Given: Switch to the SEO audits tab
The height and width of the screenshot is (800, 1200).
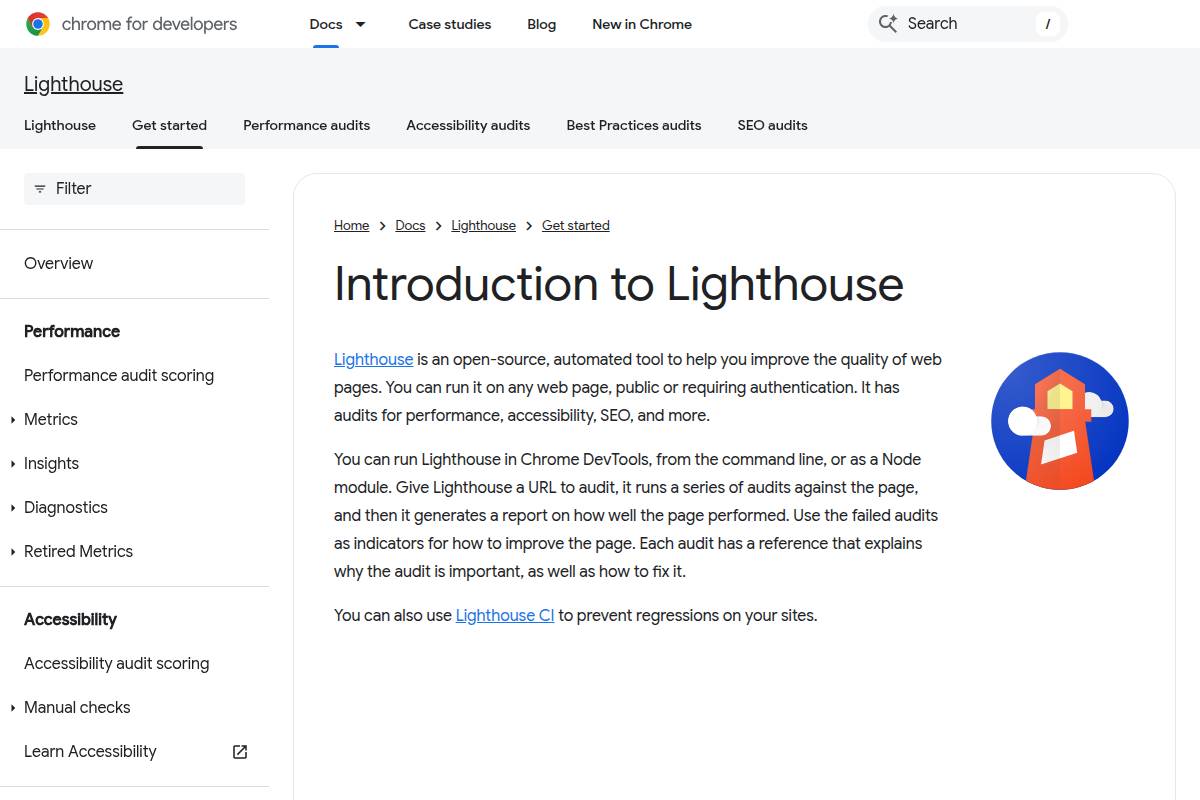Looking at the screenshot, I should 772,125.
